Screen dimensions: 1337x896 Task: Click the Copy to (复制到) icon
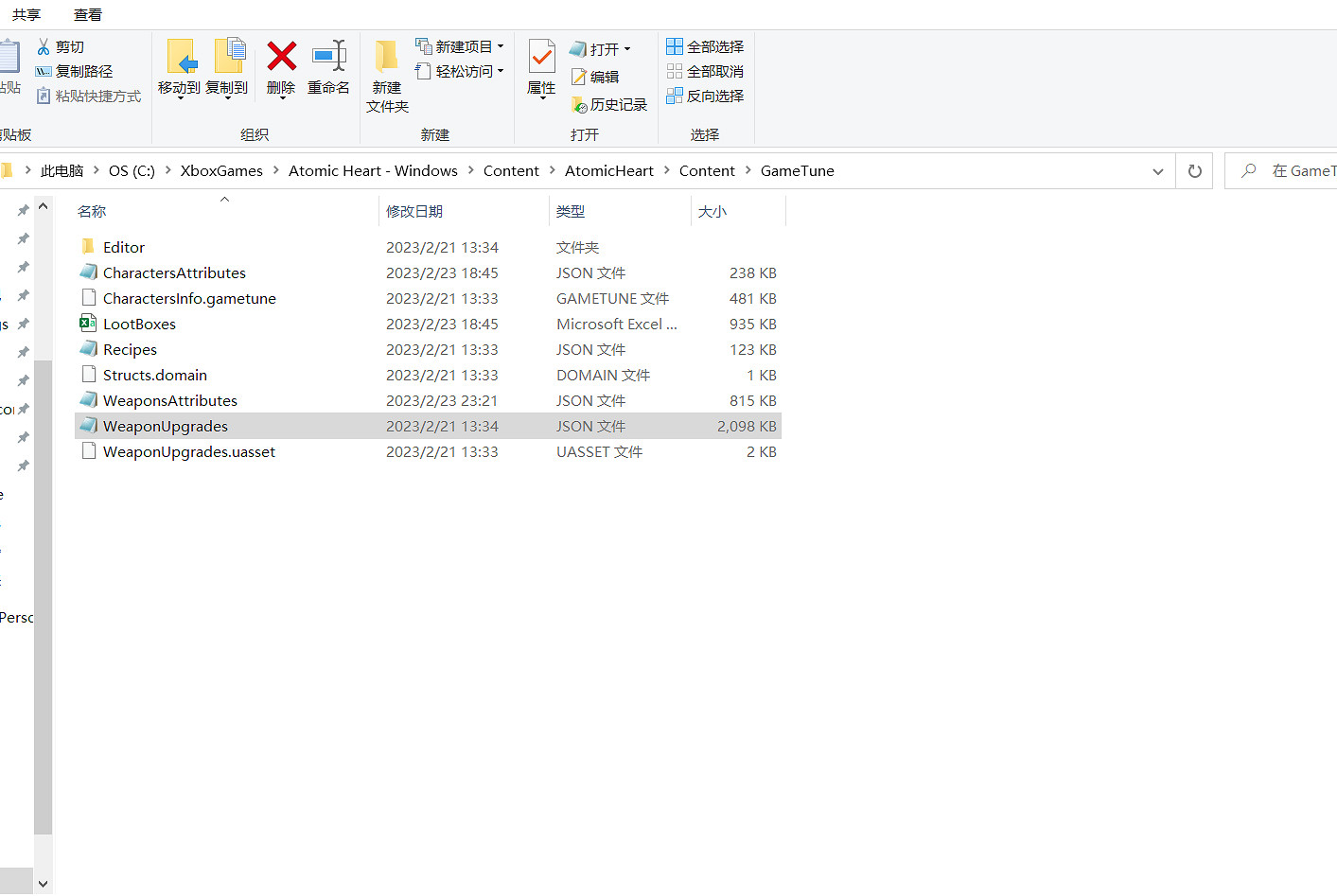(228, 58)
